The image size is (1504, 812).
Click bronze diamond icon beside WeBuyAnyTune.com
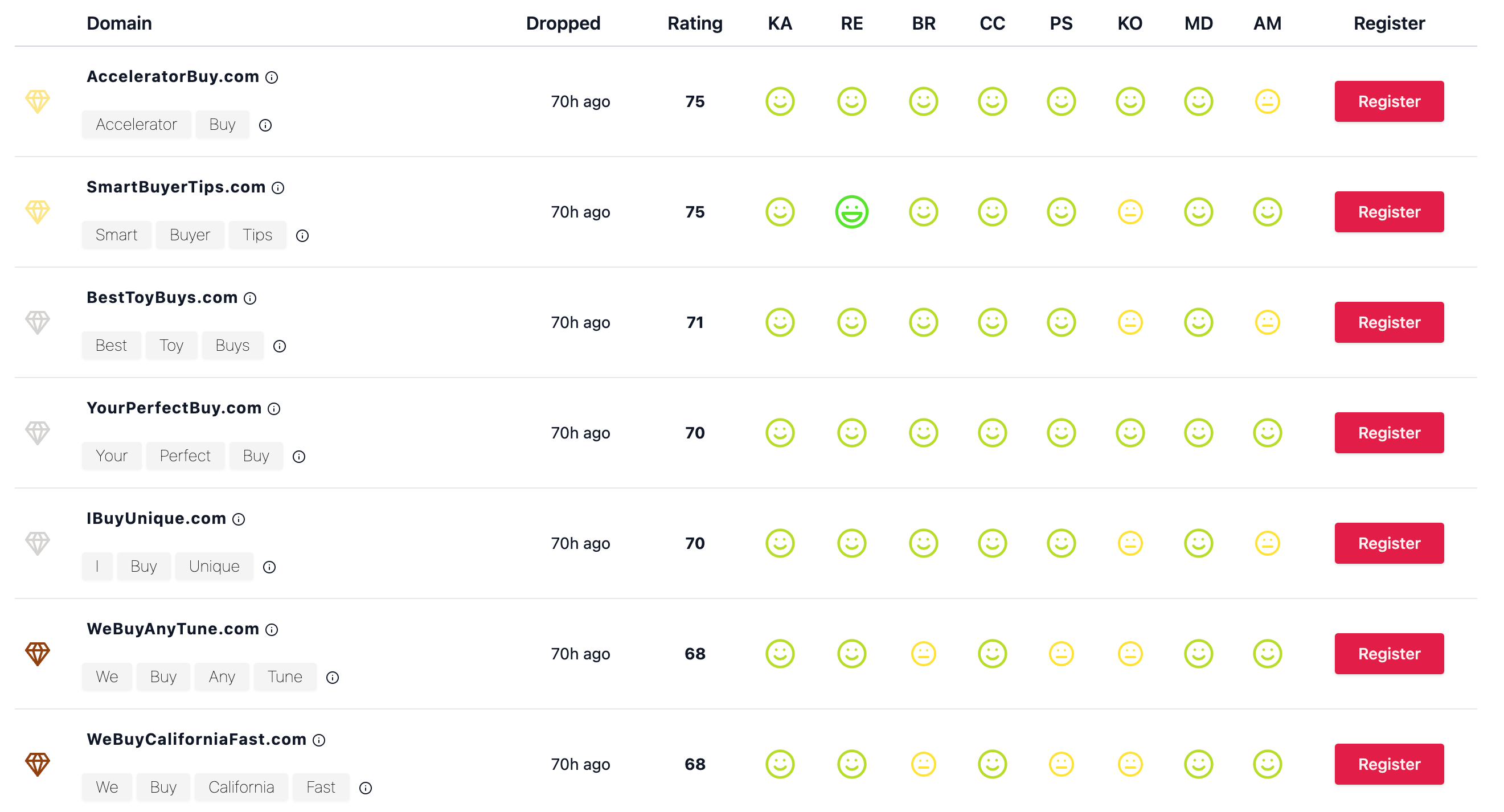point(38,654)
